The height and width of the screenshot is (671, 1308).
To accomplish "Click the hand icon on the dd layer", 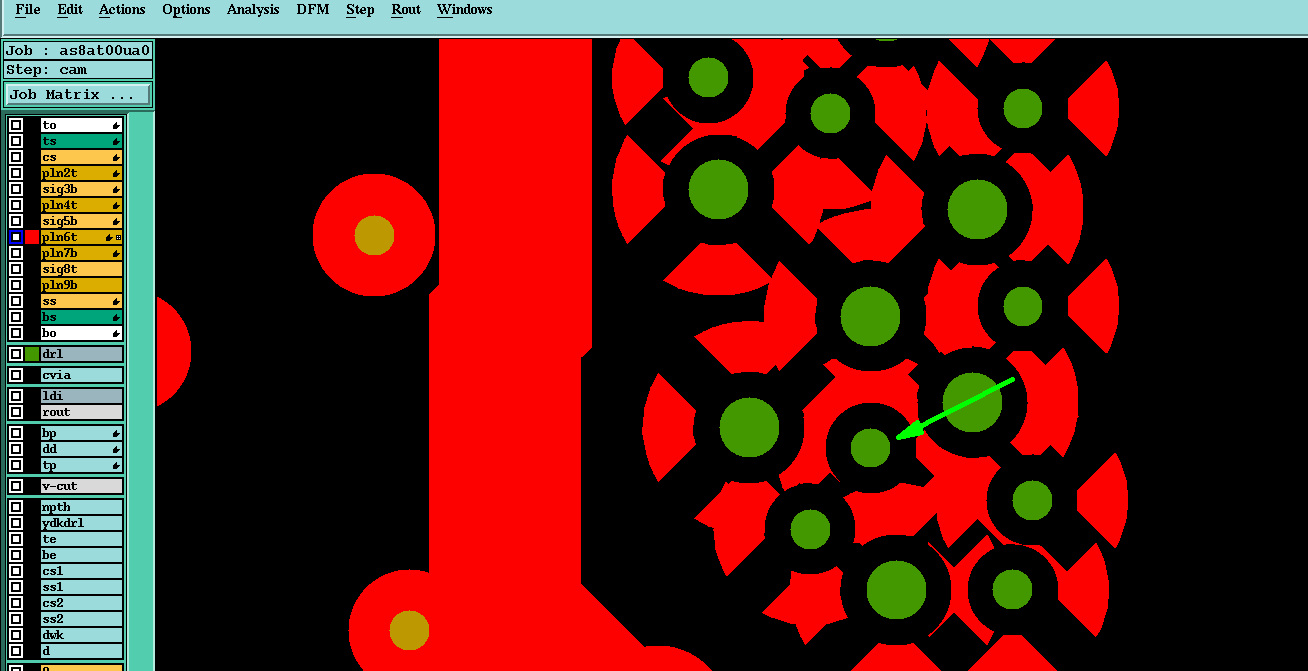I will [x=116, y=449].
